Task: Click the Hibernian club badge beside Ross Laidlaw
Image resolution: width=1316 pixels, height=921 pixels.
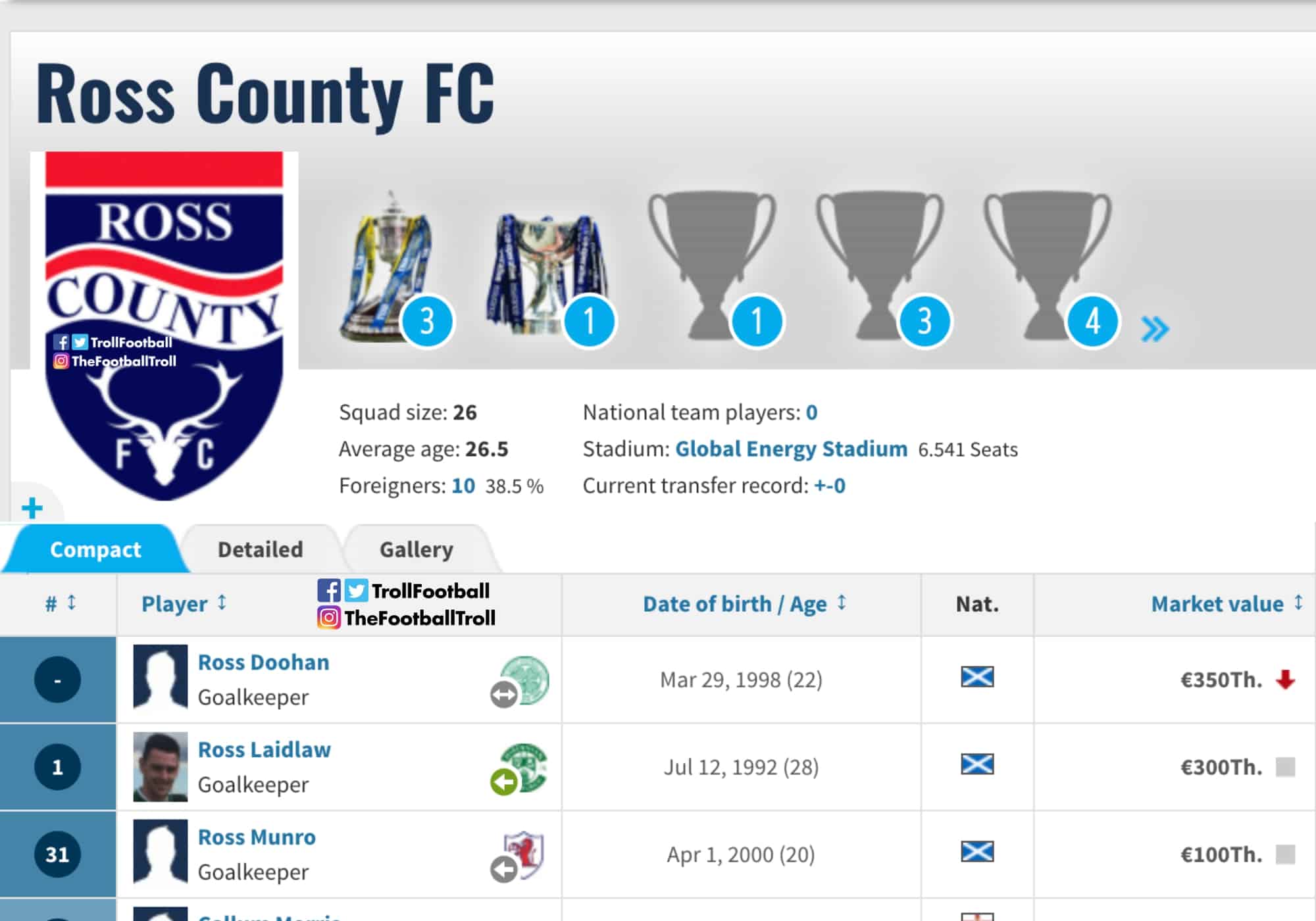Action: coord(524,766)
